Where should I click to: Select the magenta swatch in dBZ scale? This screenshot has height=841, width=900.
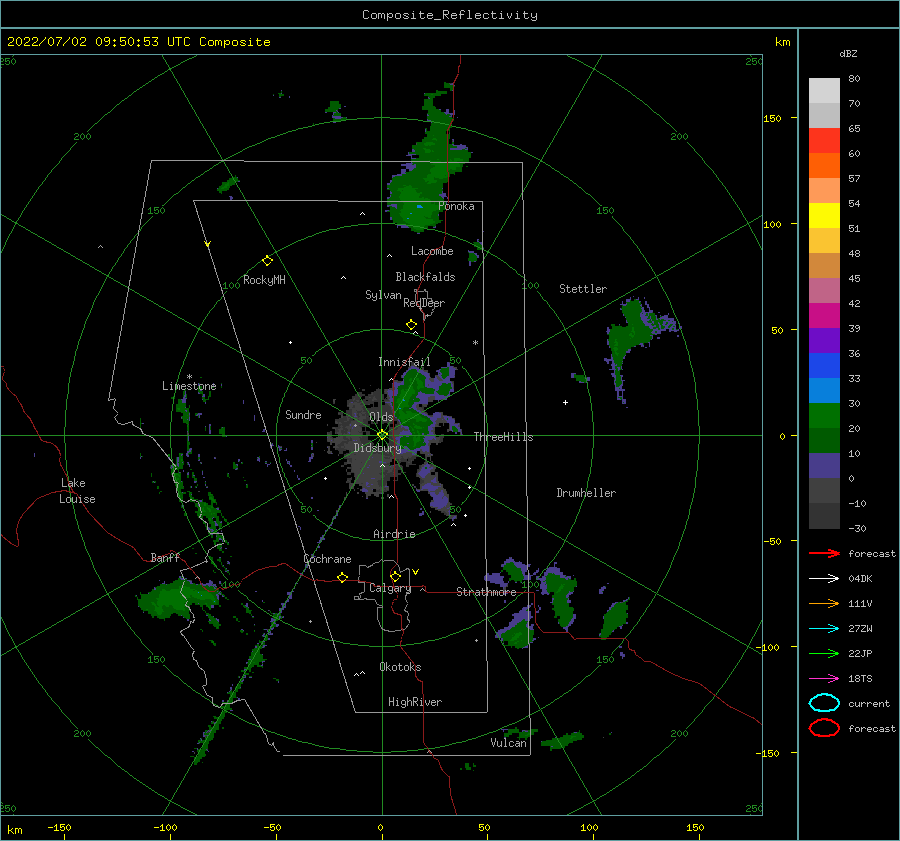pyautogui.click(x=824, y=315)
